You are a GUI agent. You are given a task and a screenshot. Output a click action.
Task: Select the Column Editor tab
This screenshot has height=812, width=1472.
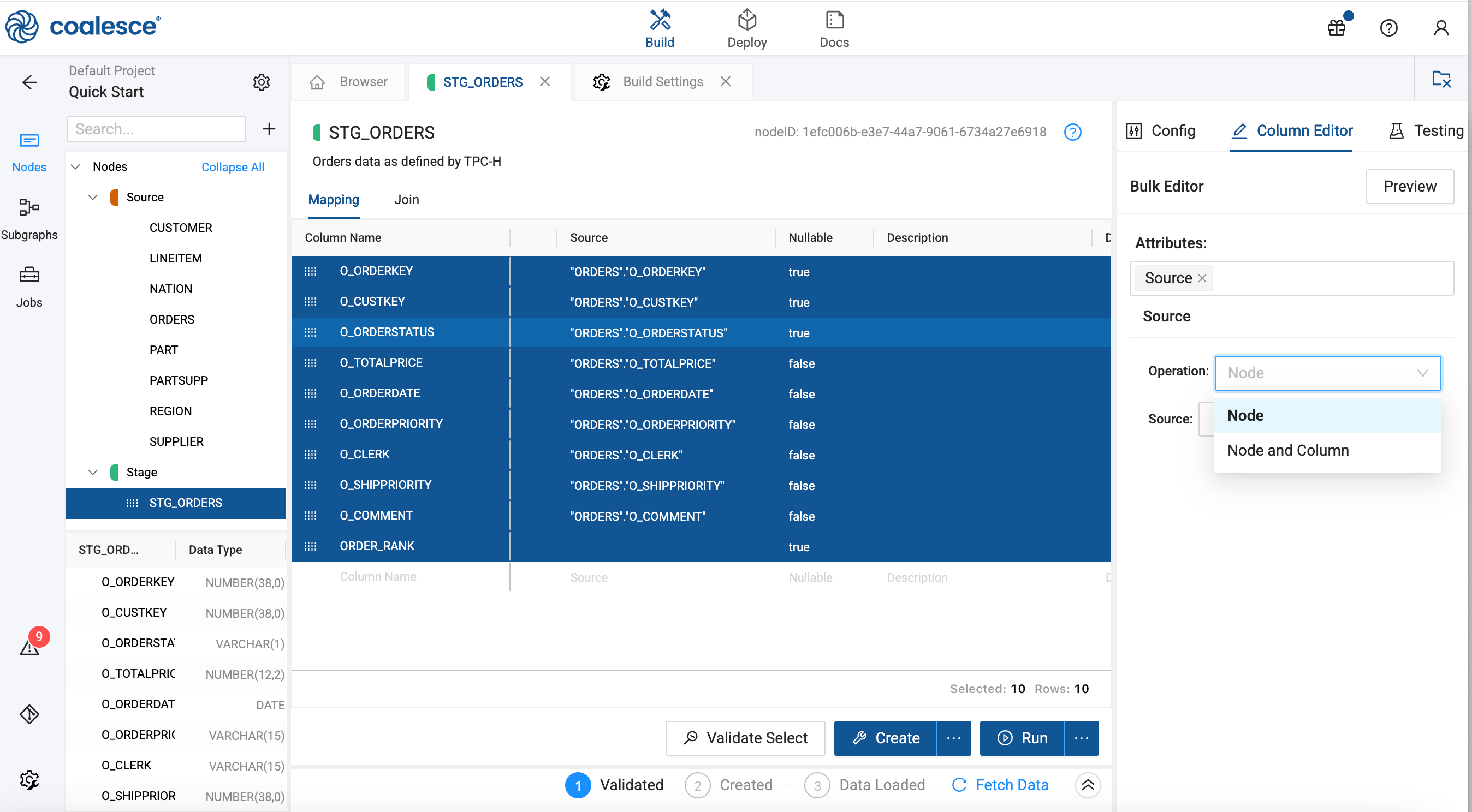pyautogui.click(x=1292, y=131)
